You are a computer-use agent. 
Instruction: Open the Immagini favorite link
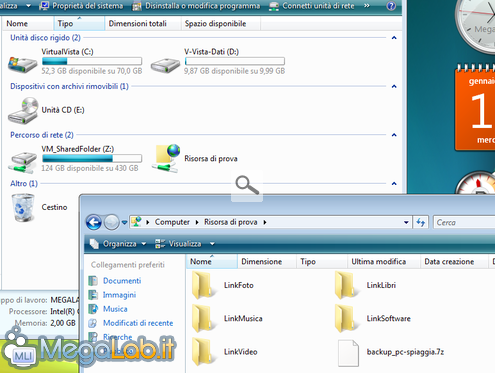119,295
